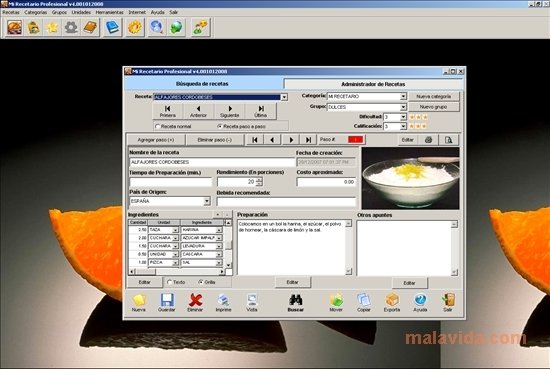Go to the next step arrow
Viewport: 550px width, 369px height.
291,140
